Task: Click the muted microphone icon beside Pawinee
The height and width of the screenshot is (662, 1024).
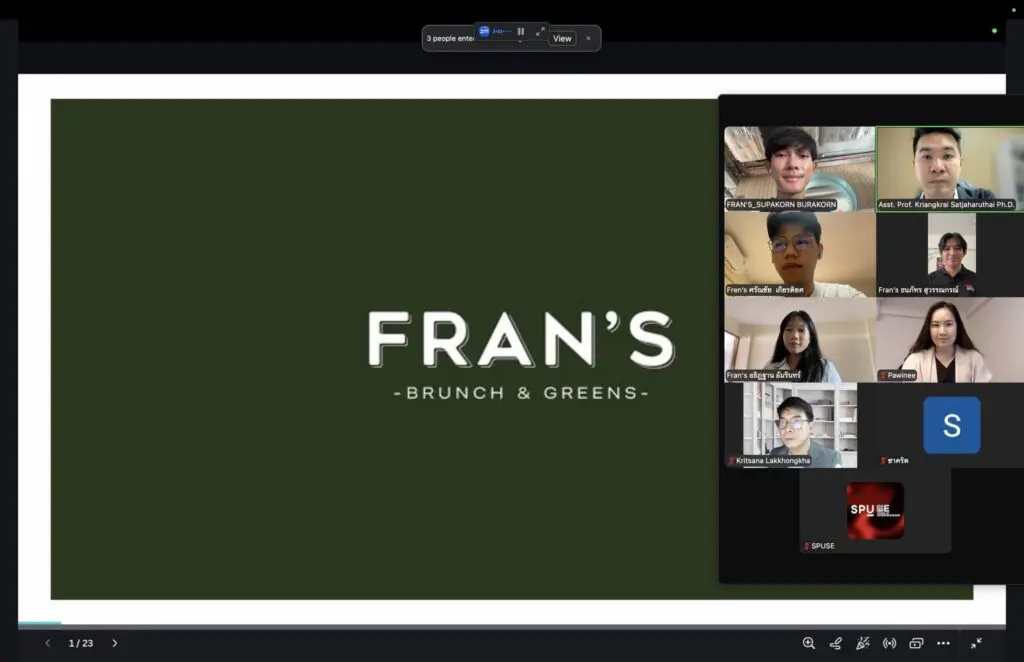Action: tap(883, 375)
